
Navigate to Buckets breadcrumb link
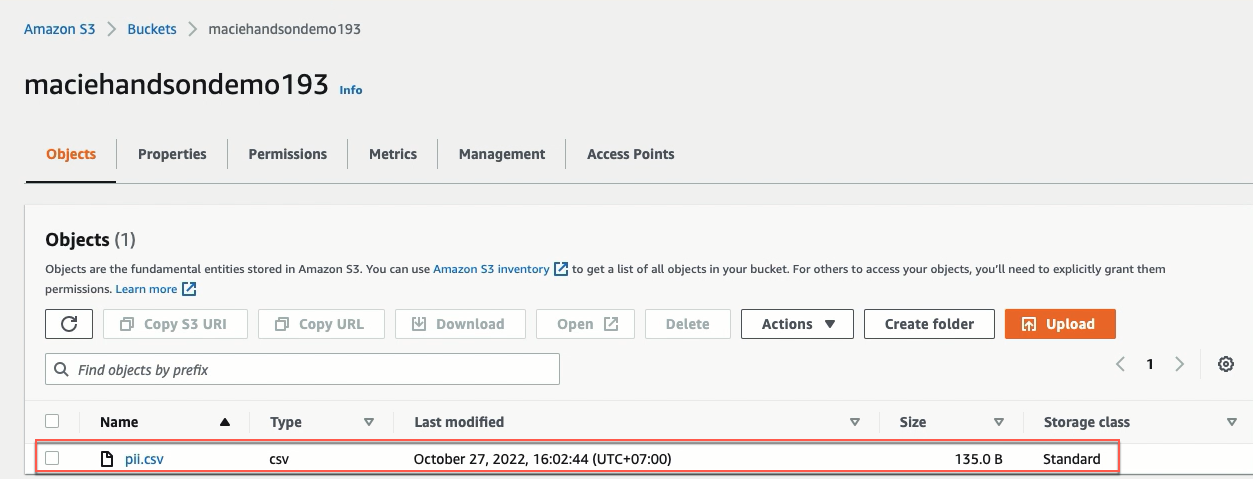click(152, 29)
